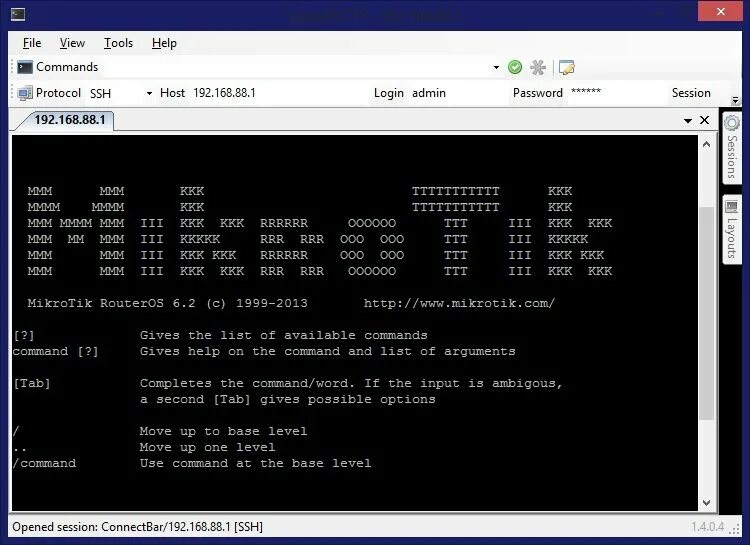
Task: Click the Password field
Action: tap(615, 93)
